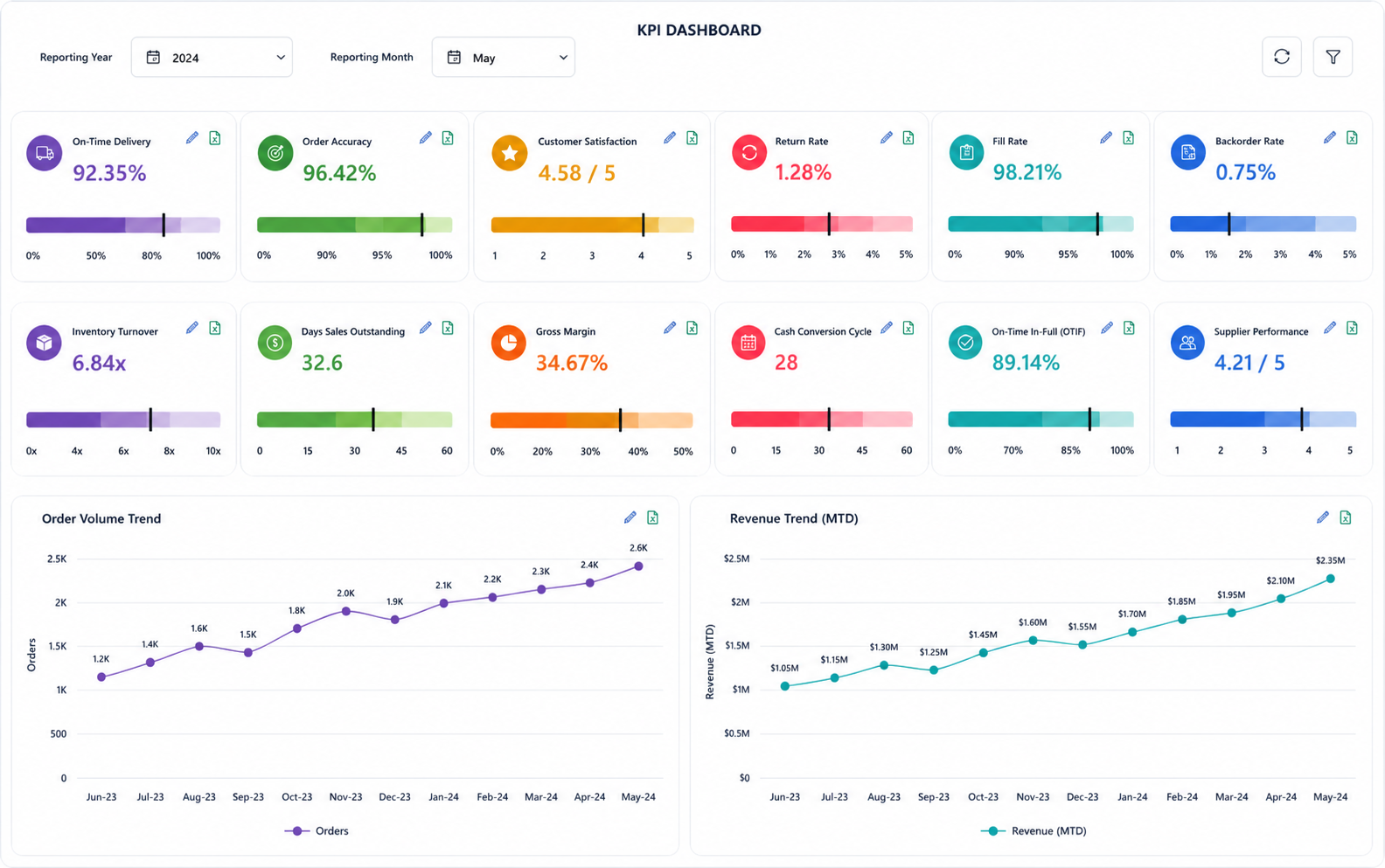This screenshot has height=868, width=1385.
Task: Click the green target Order Accuracy icon
Action: pos(275,153)
